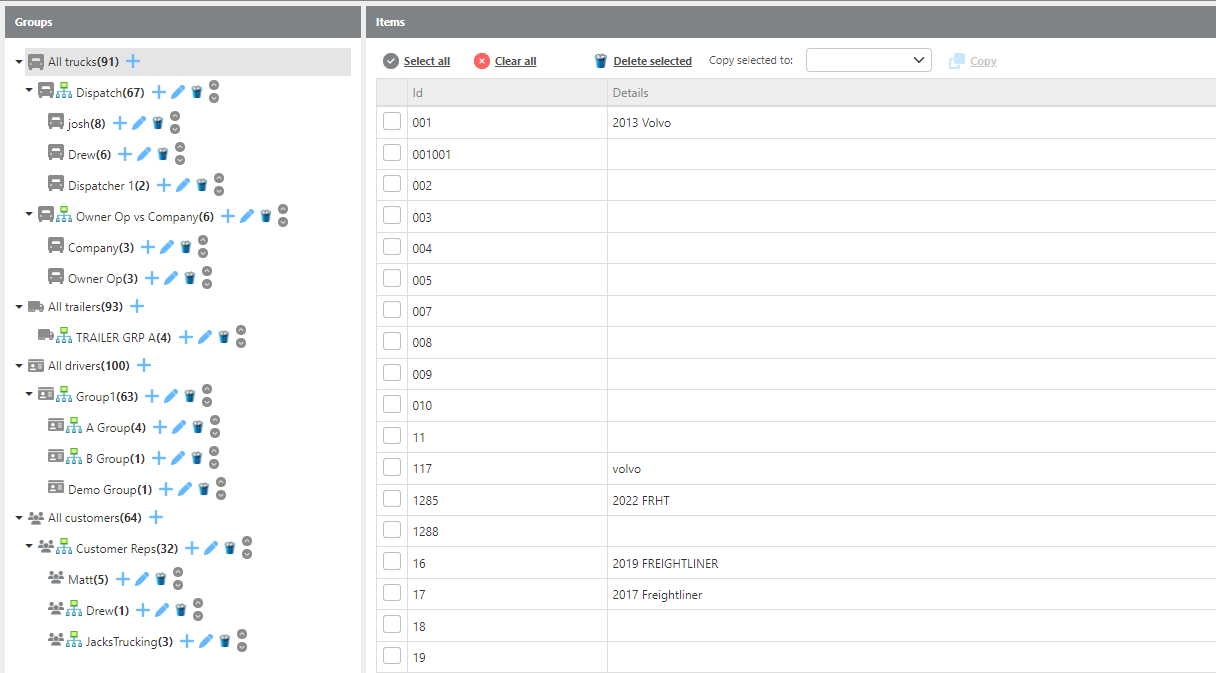The height and width of the screenshot is (673, 1216).
Task: Click the pencil icon for TRAILER GRP A
Action: [x=205, y=337]
